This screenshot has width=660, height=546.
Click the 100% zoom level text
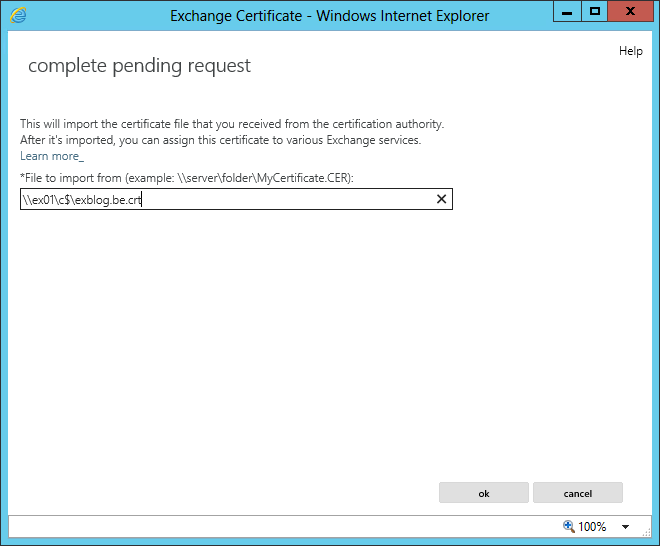coord(592,527)
